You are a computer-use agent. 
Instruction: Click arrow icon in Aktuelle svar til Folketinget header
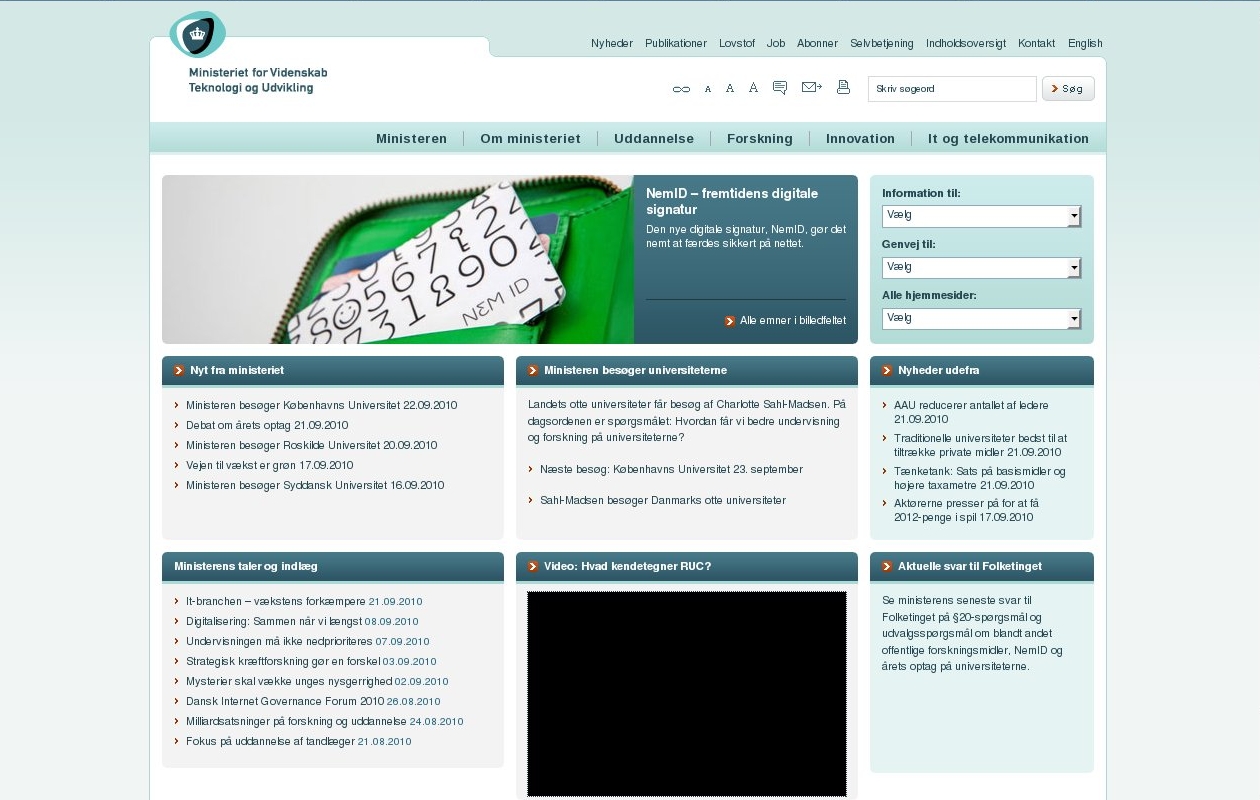[887, 566]
